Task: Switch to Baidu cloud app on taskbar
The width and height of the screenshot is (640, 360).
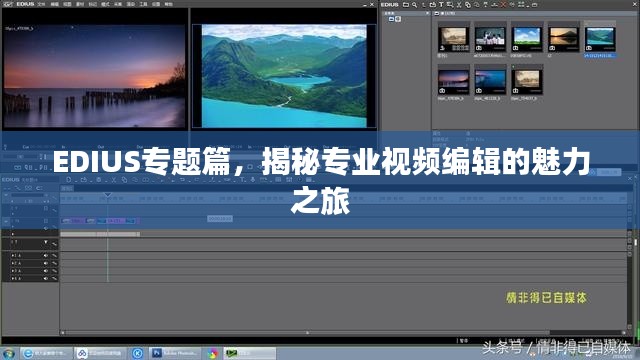Action: pyautogui.click(x=100, y=353)
